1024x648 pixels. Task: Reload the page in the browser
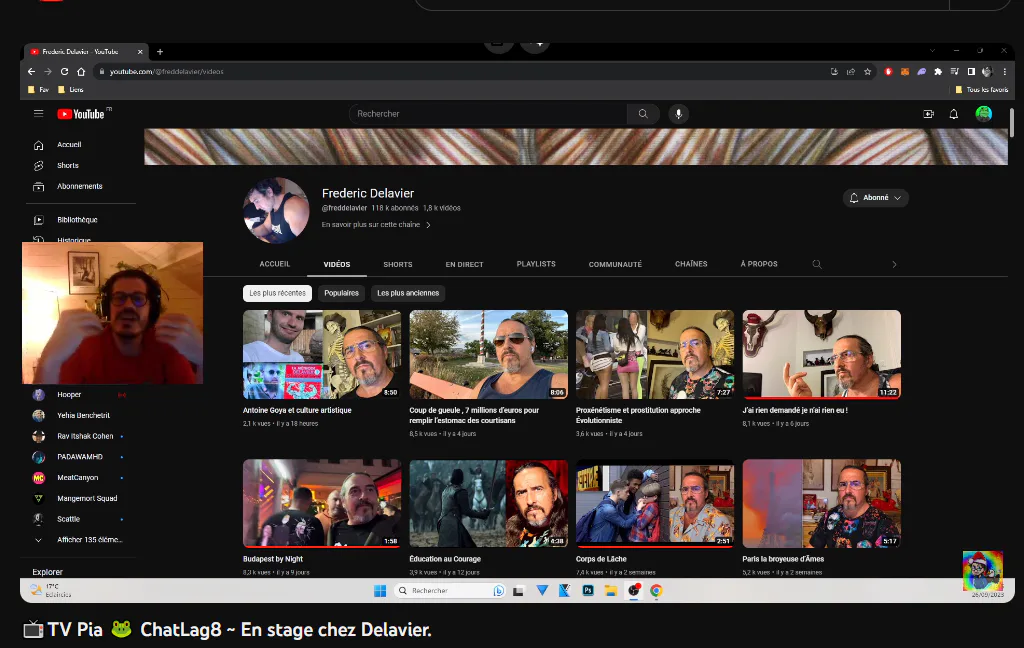point(64,72)
